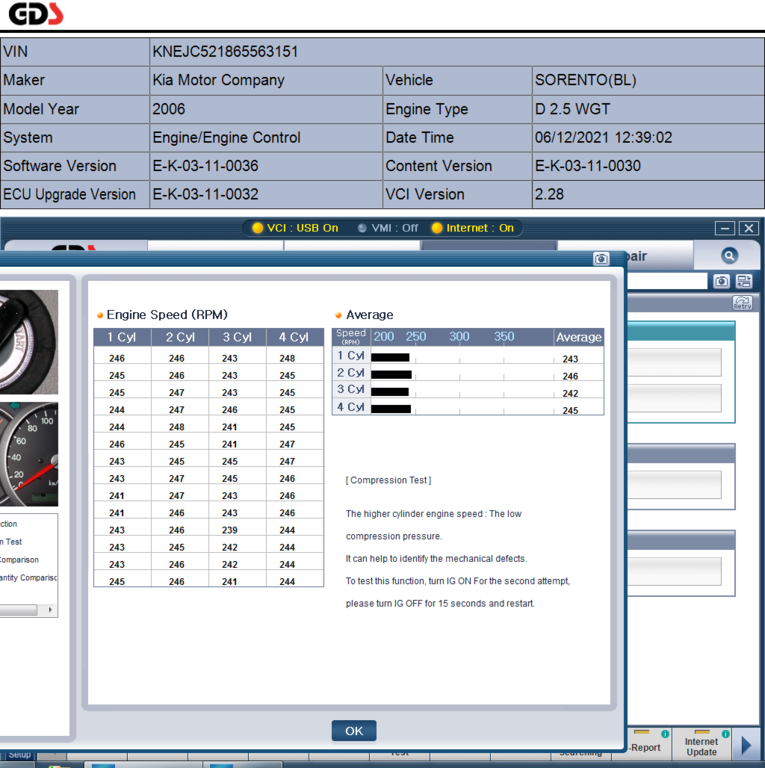Click the VCI : USB On status indicator
Image resolution: width=765 pixels, height=768 pixels.
pyautogui.click(x=295, y=228)
